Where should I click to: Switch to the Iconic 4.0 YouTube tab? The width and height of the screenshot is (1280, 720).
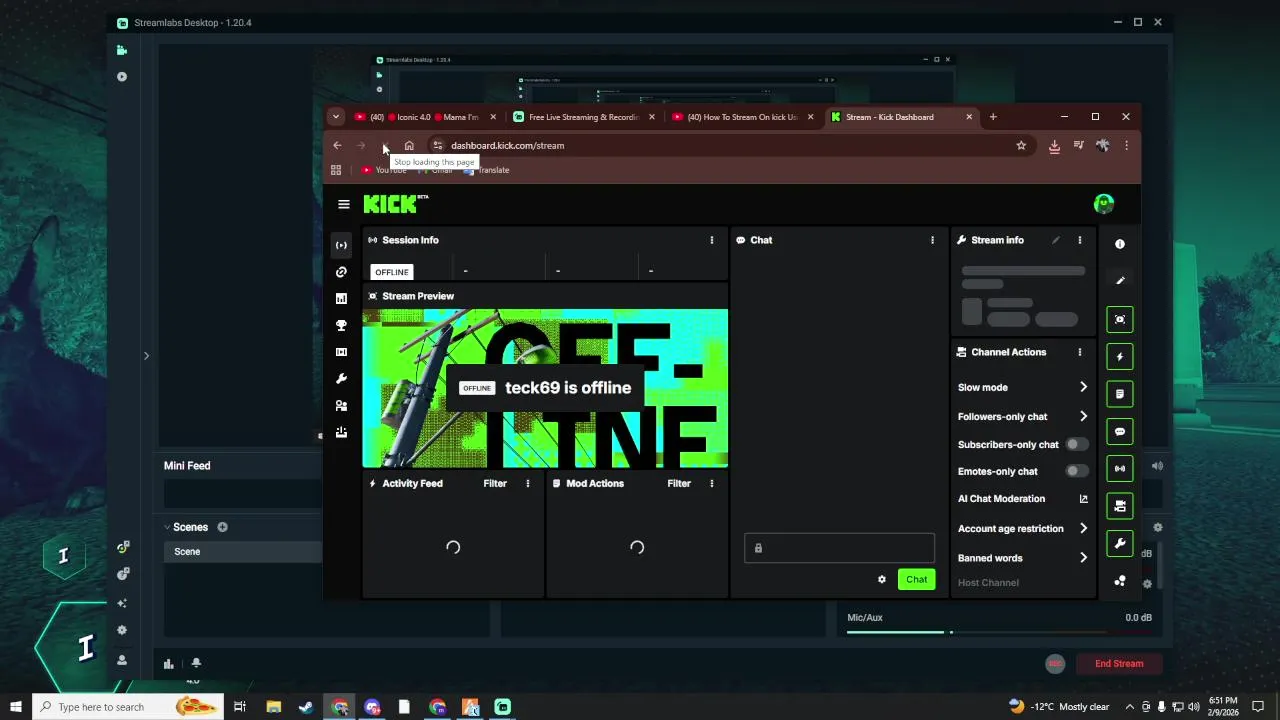point(425,117)
